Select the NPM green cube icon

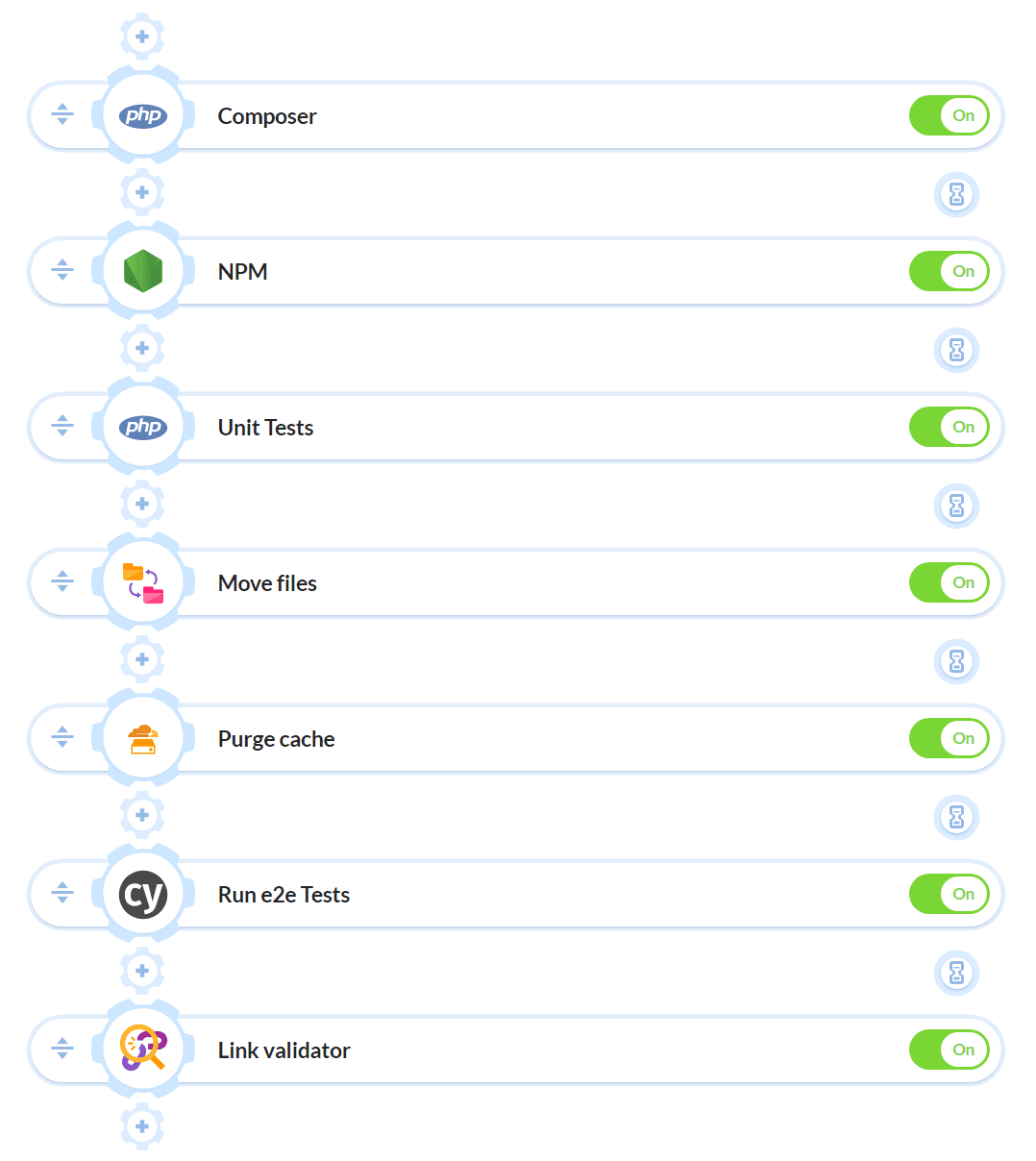click(142, 270)
